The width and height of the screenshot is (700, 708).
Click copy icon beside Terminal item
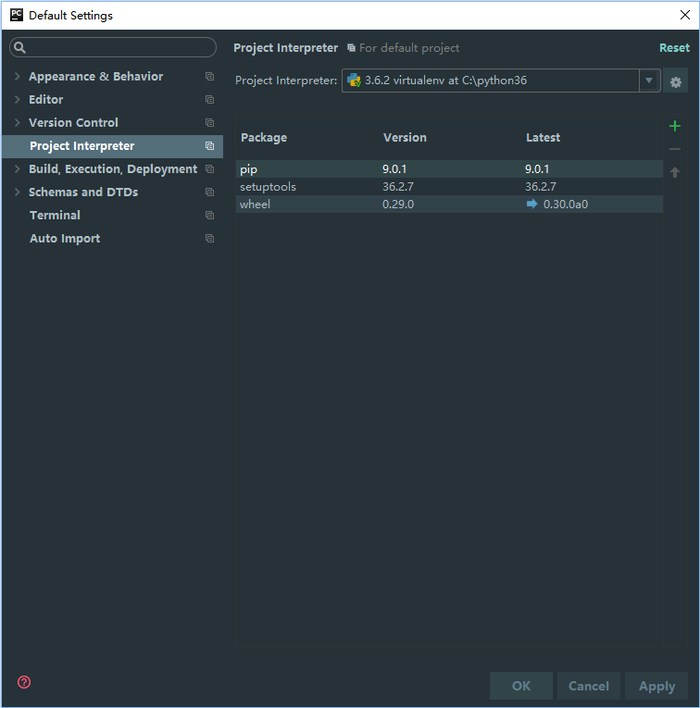coord(209,215)
